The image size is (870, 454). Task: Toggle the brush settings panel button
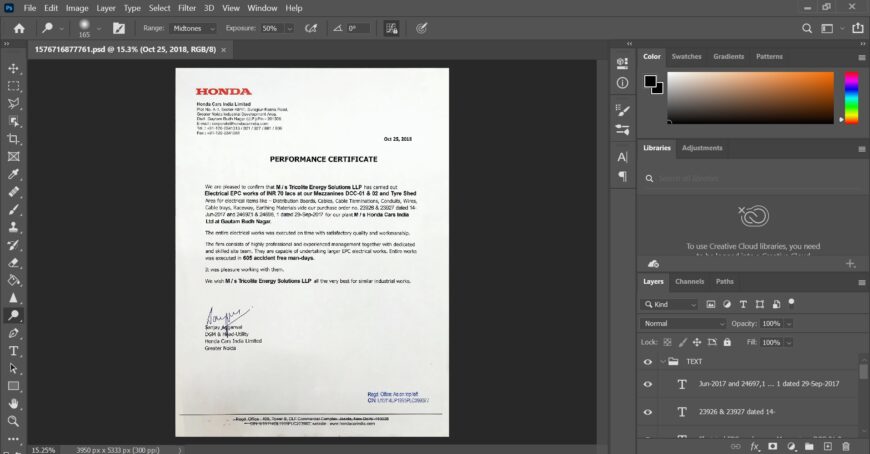click(x=119, y=28)
